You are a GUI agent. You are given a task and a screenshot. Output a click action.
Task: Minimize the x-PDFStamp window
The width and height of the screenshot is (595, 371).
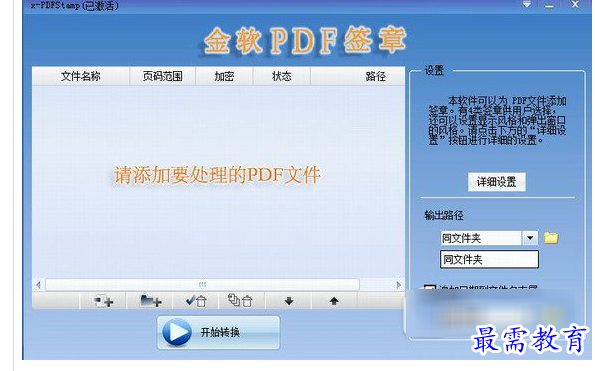point(549,6)
